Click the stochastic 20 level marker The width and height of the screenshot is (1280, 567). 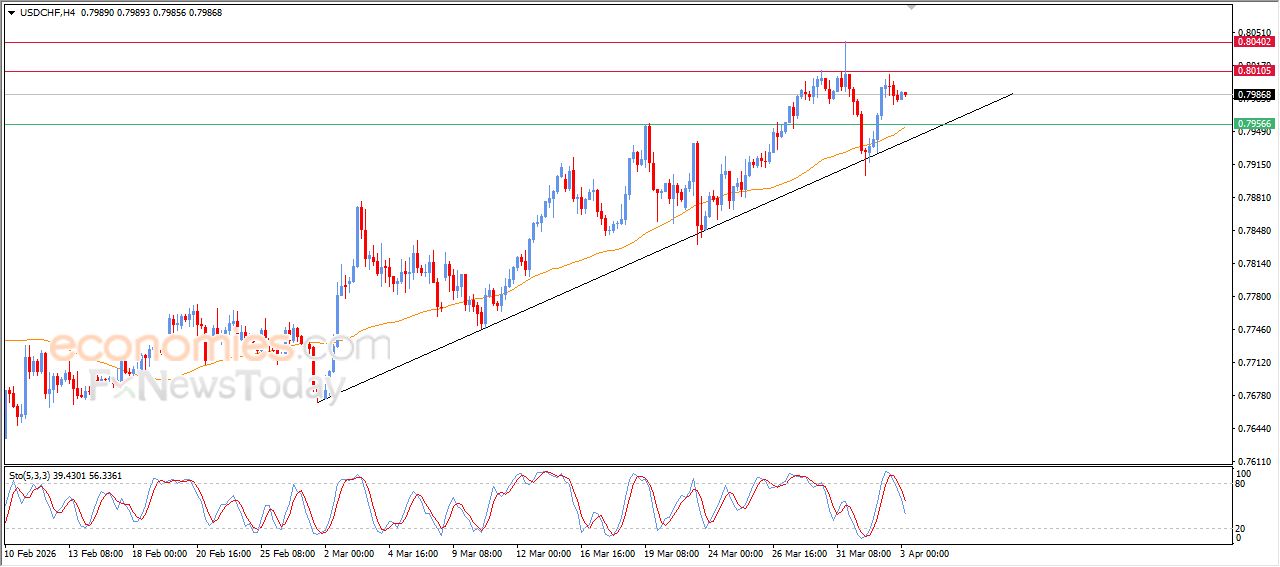click(x=1243, y=527)
